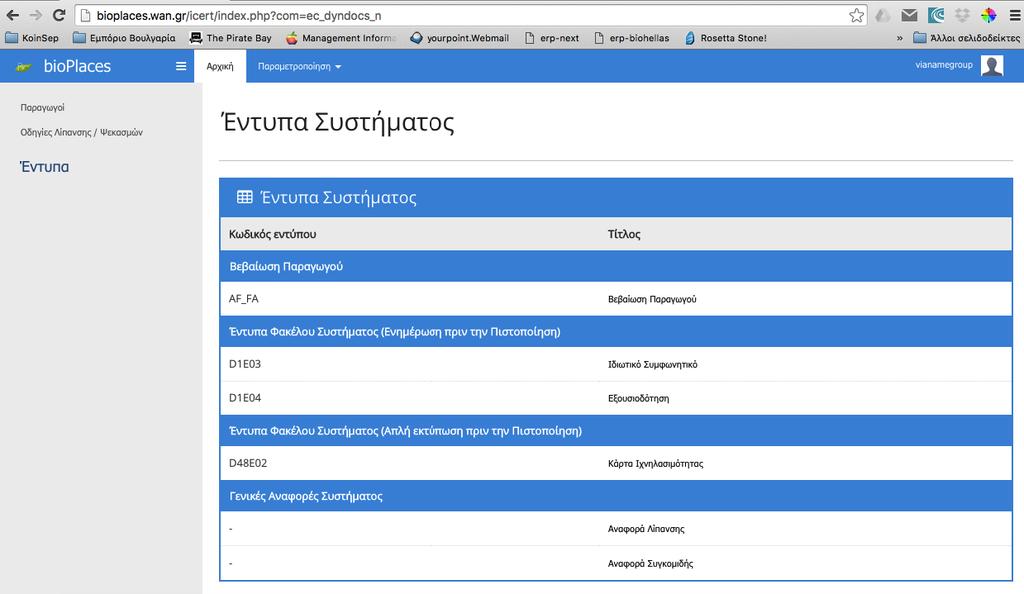The height and width of the screenshot is (594, 1024).
Task: Open the Άλλοι σελιδοδείκτες folder
Action: [x=967, y=38]
